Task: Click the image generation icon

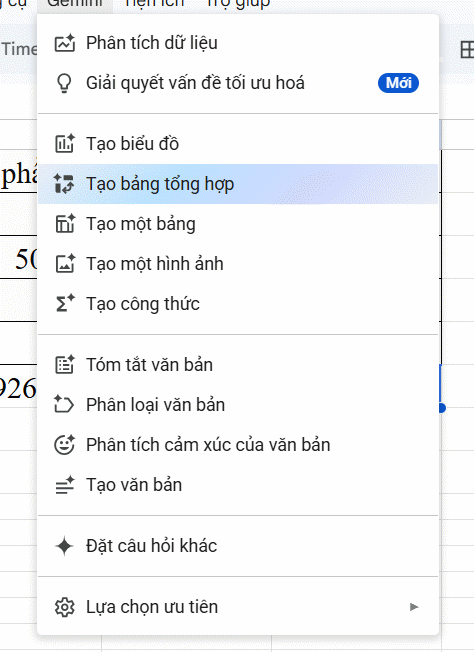Action: pos(65,264)
